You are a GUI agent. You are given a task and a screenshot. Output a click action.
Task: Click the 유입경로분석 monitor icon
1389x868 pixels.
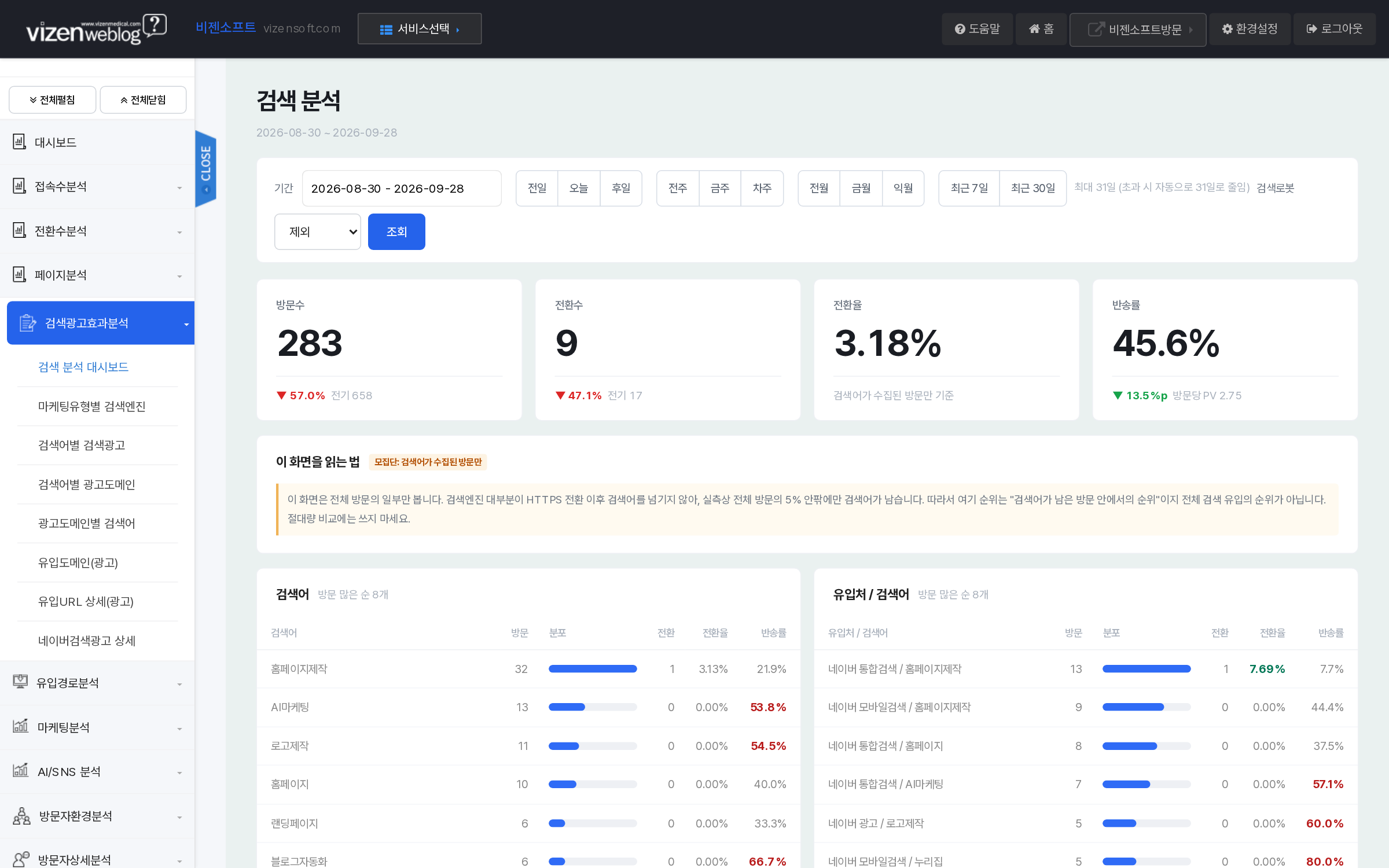pyautogui.click(x=20, y=682)
